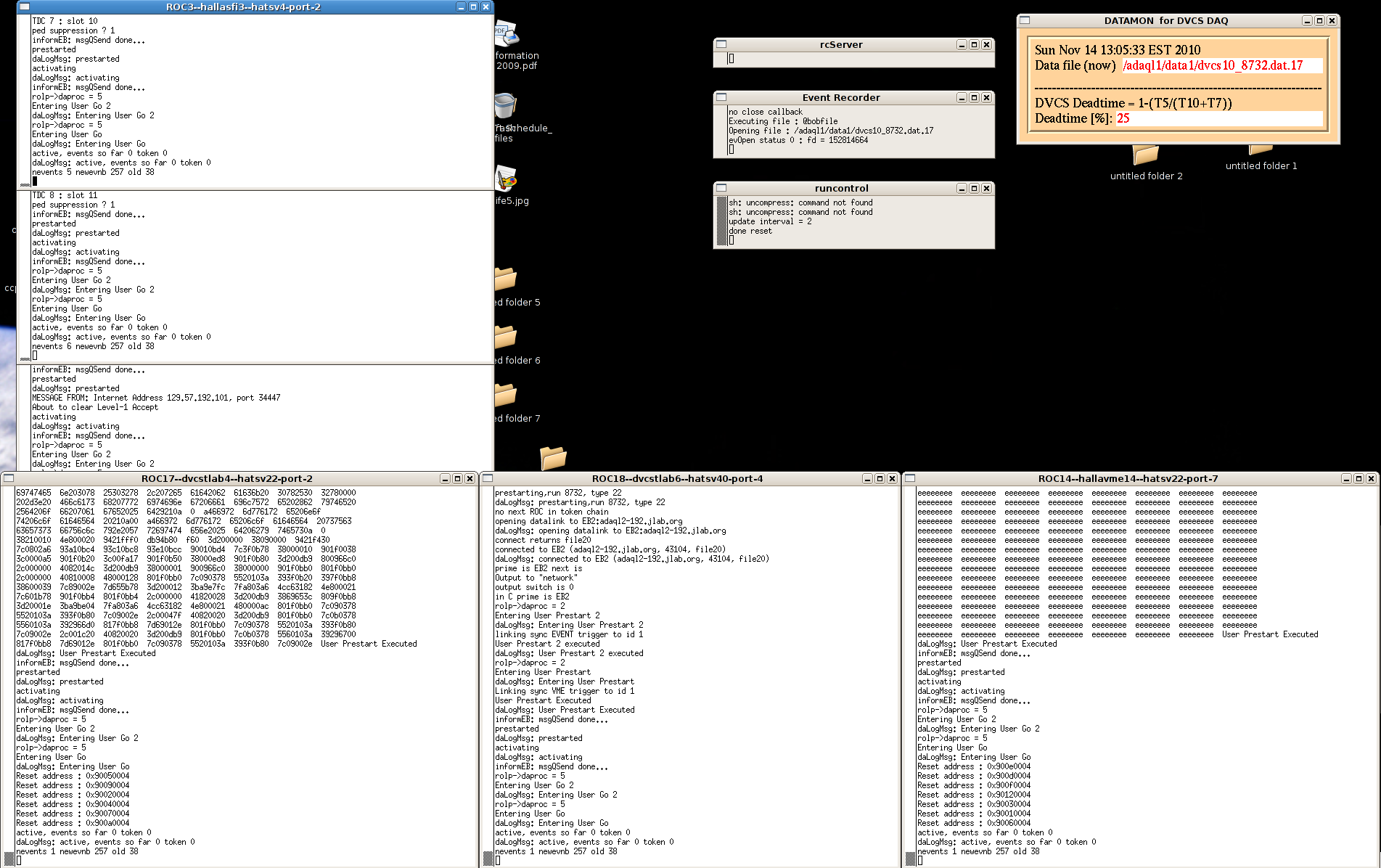Click 'nevents 6 newevnb 257 old 38' line
The height and width of the screenshot is (868, 1381).
tap(93, 346)
